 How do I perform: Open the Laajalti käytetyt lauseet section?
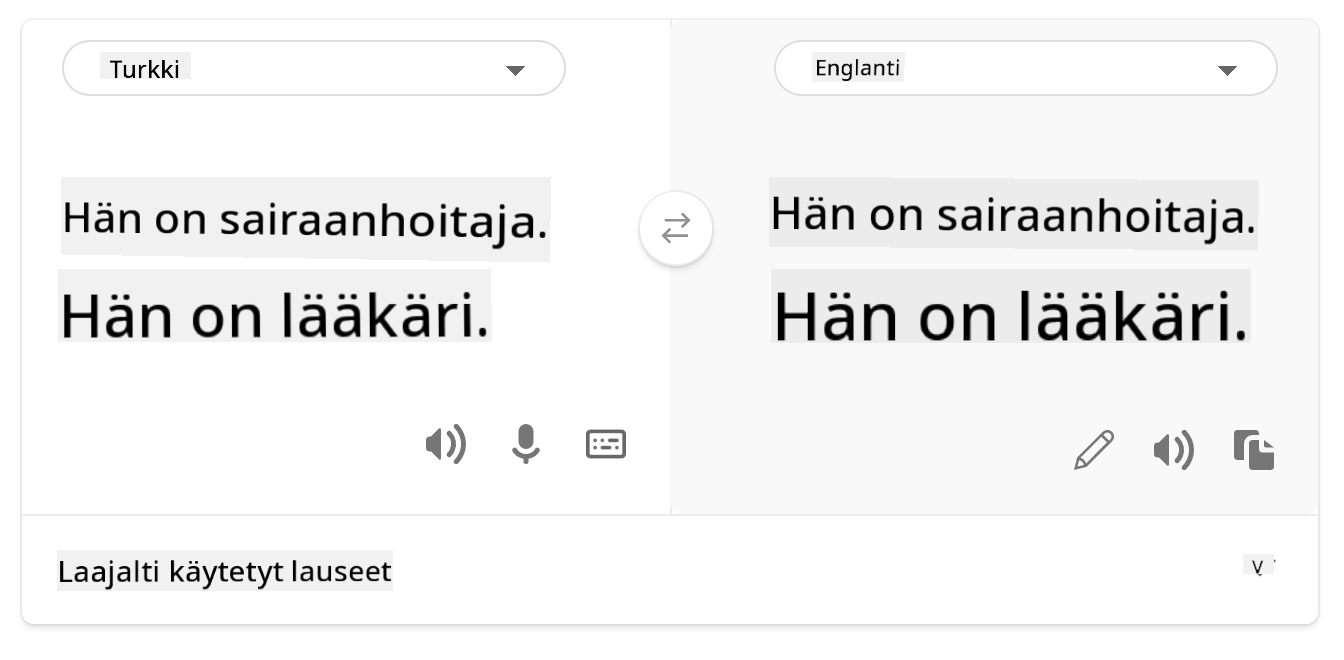[225, 572]
